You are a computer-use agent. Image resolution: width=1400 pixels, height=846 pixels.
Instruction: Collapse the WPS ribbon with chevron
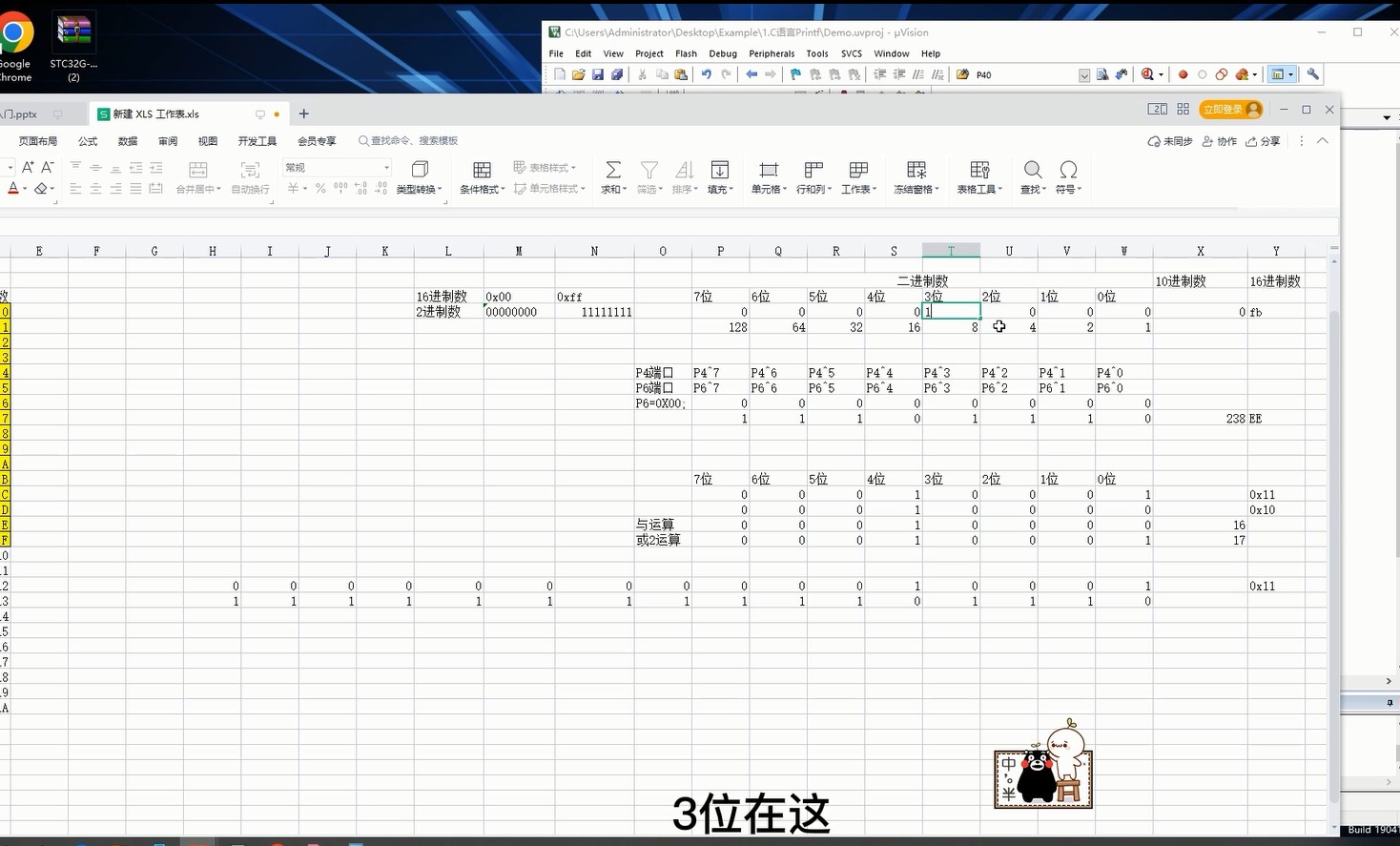coord(1323,141)
